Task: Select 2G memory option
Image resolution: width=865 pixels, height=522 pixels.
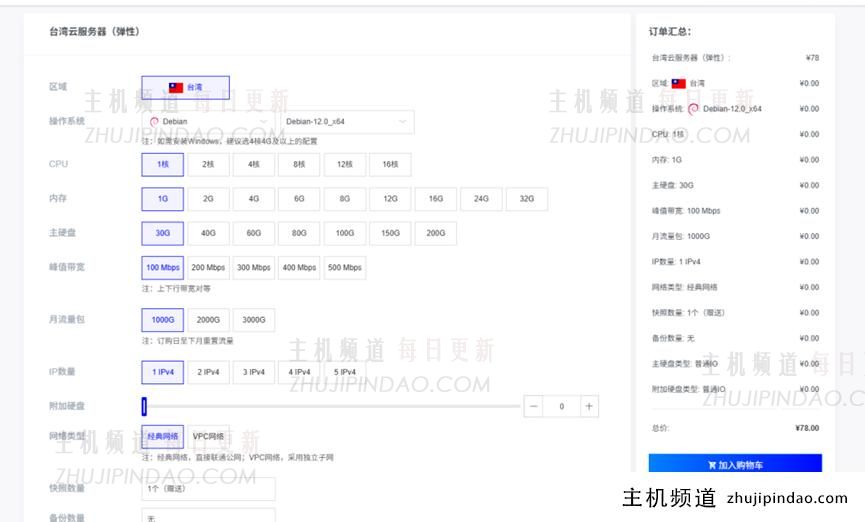Action: click(208, 199)
